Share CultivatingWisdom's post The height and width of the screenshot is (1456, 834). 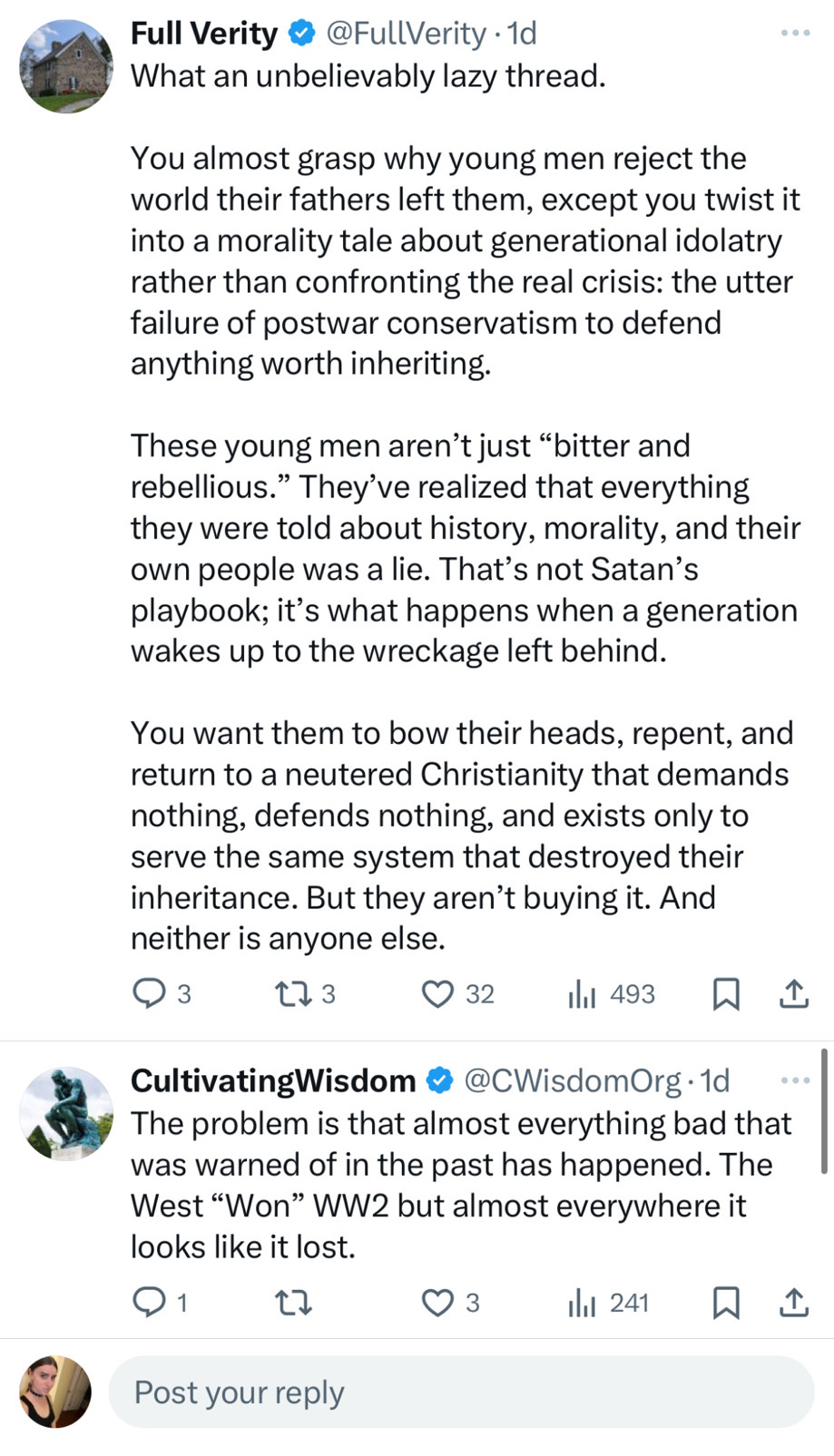point(794,1304)
